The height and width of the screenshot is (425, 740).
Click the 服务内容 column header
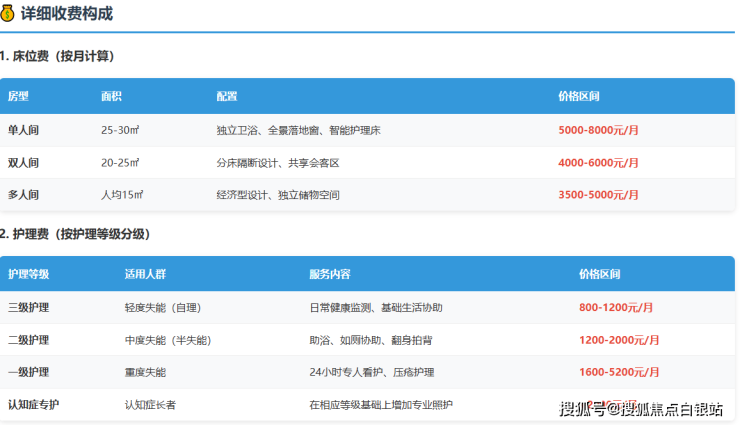pos(329,274)
